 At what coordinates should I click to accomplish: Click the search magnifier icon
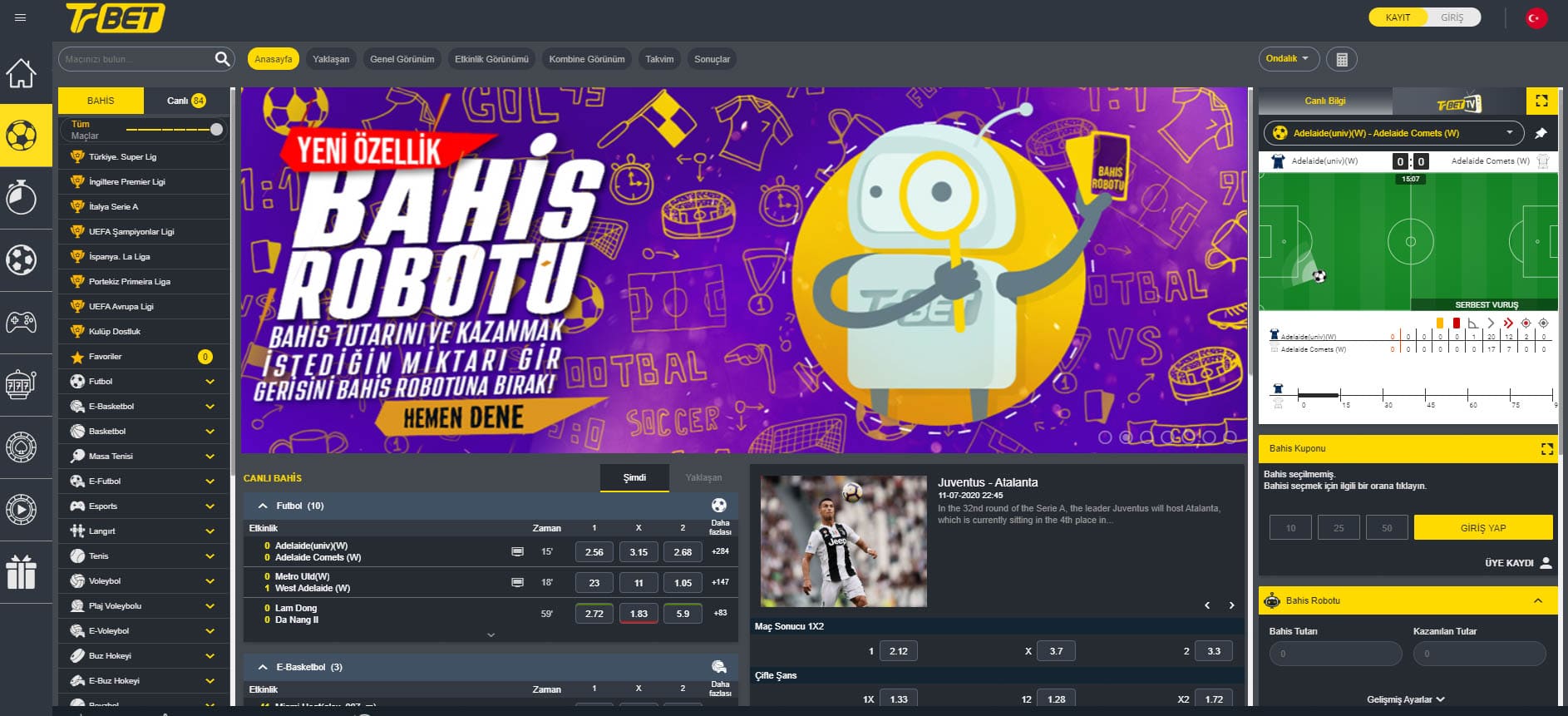tap(222, 59)
